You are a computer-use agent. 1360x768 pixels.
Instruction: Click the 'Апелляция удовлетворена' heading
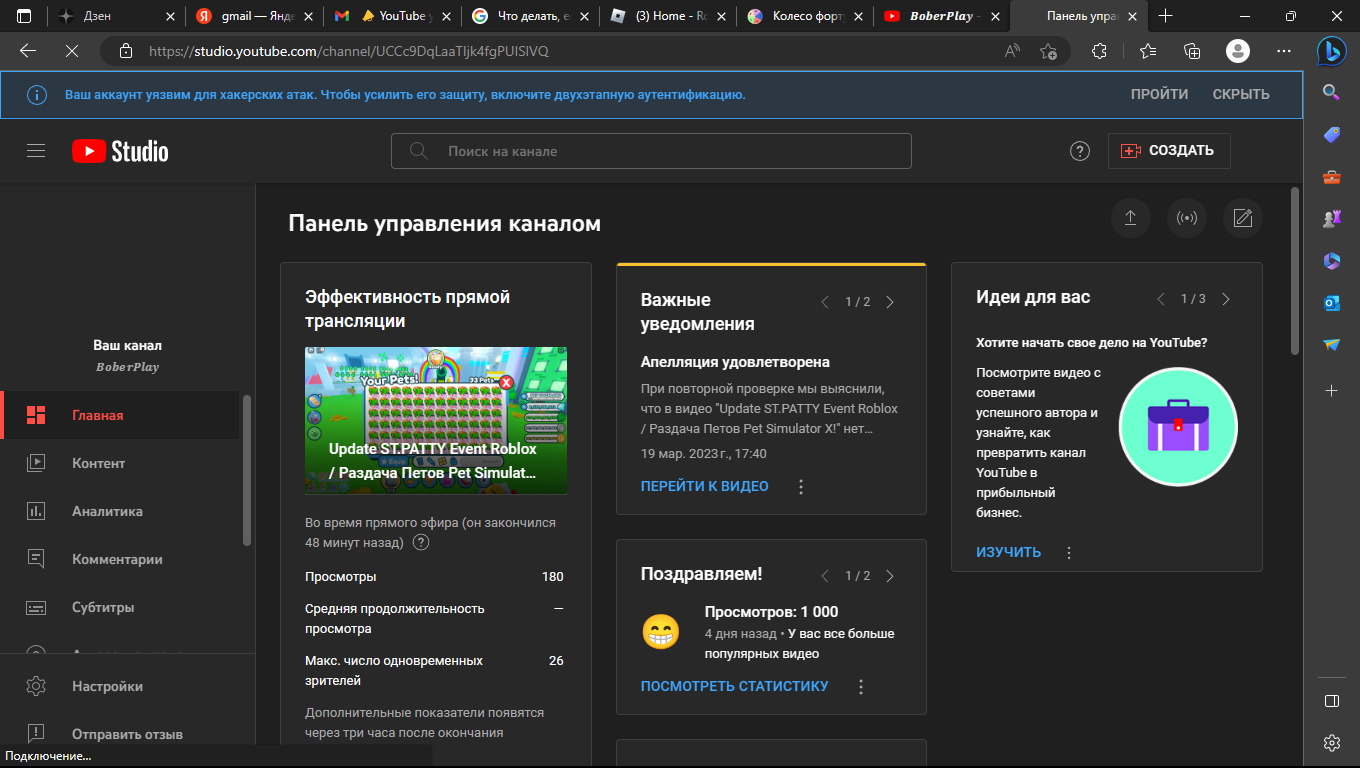point(735,362)
